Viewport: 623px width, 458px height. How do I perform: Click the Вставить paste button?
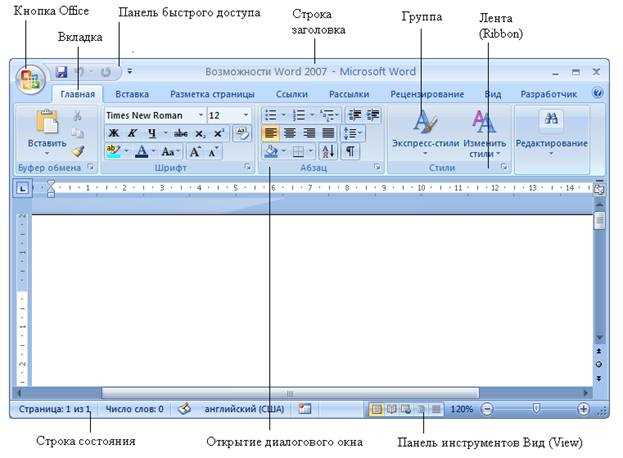(47, 131)
